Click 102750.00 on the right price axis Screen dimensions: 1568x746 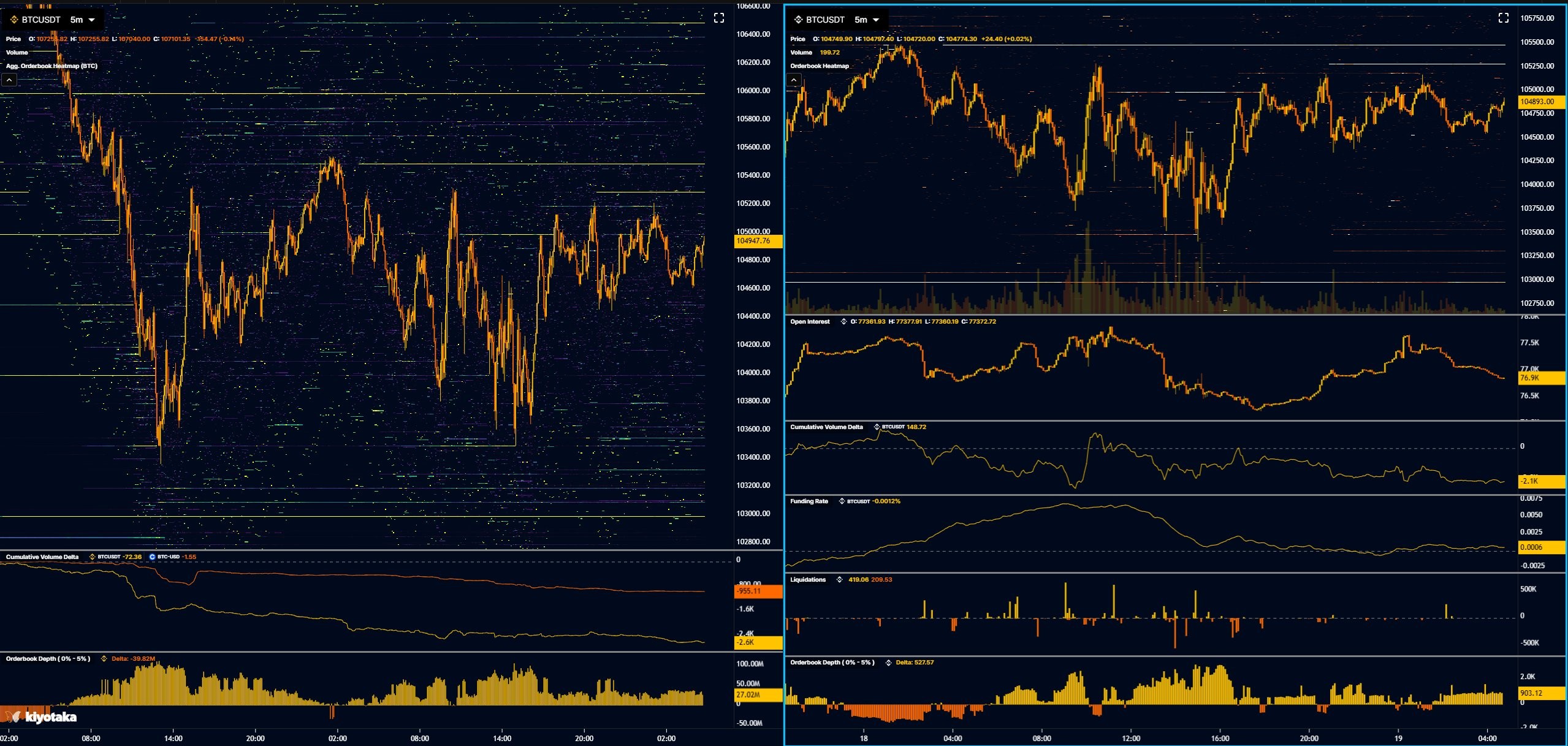(x=1537, y=303)
